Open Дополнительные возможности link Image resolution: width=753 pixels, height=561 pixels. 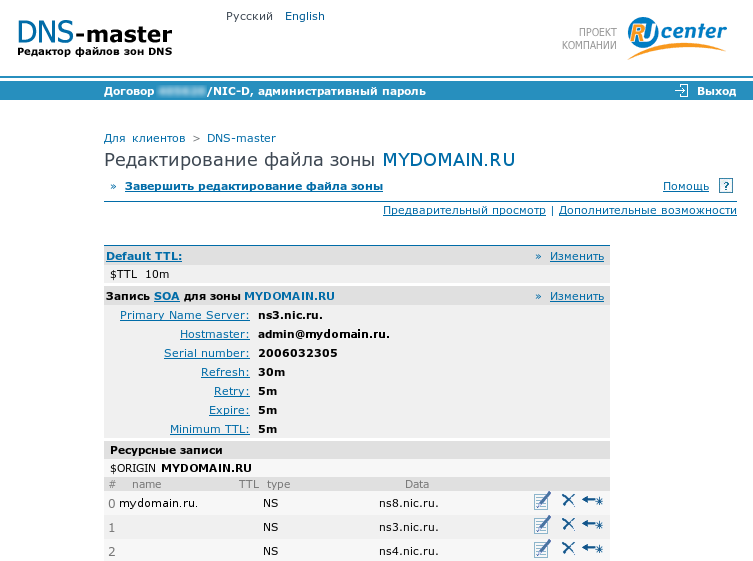point(647,210)
